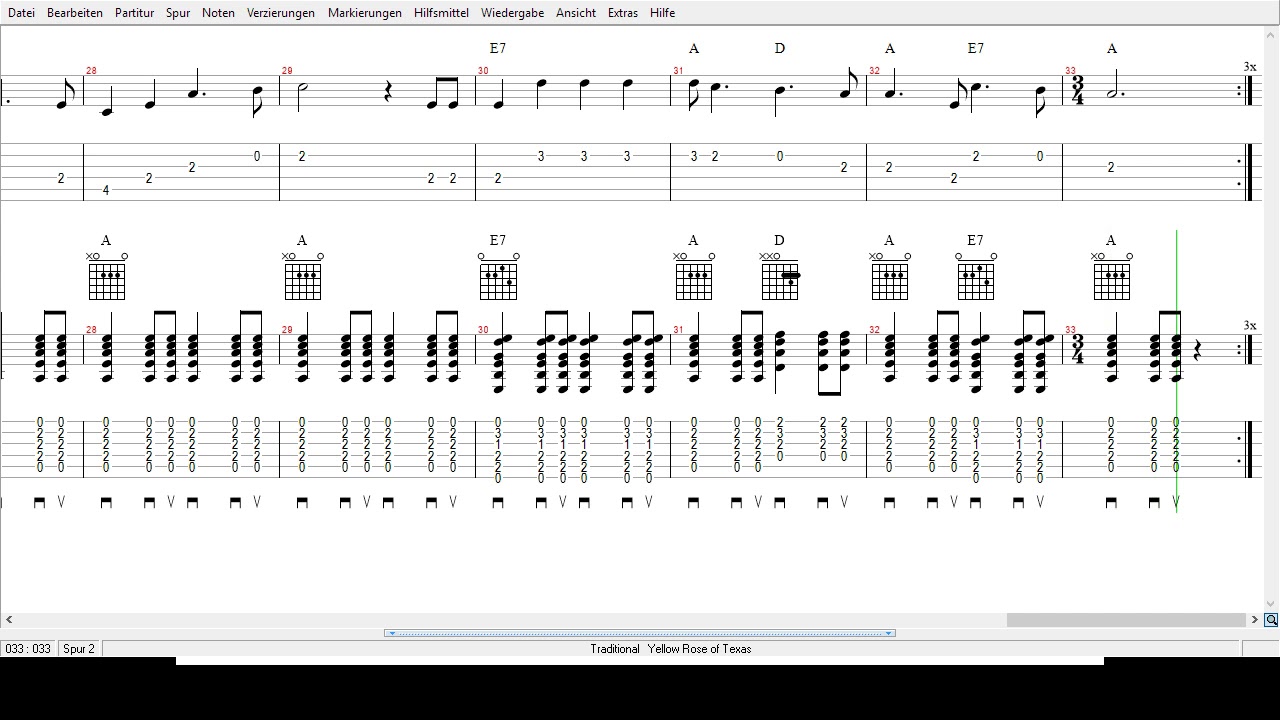Open the Wiedergabe menu
Image resolution: width=1280 pixels, height=720 pixels.
512,13
